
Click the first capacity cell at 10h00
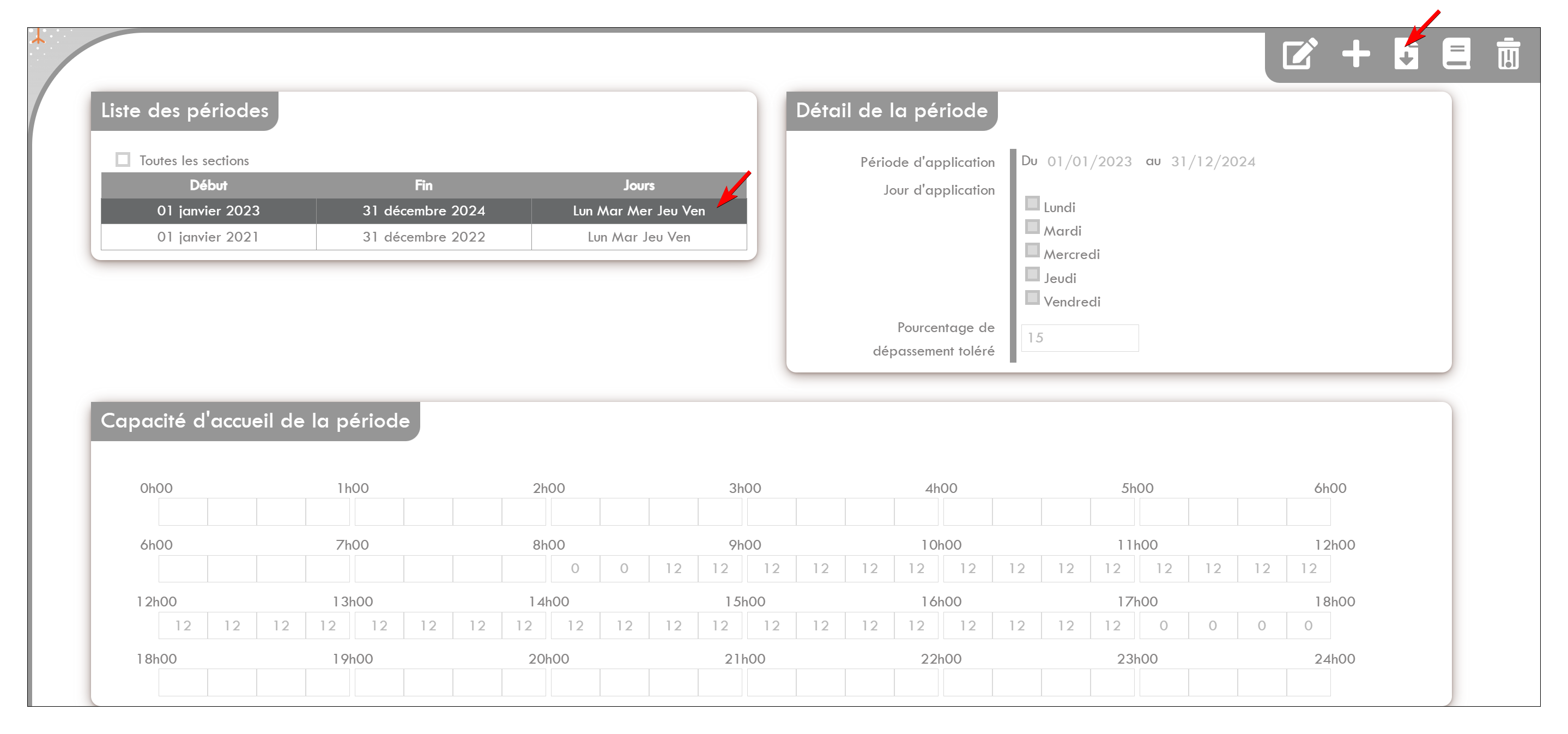click(x=968, y=568)
